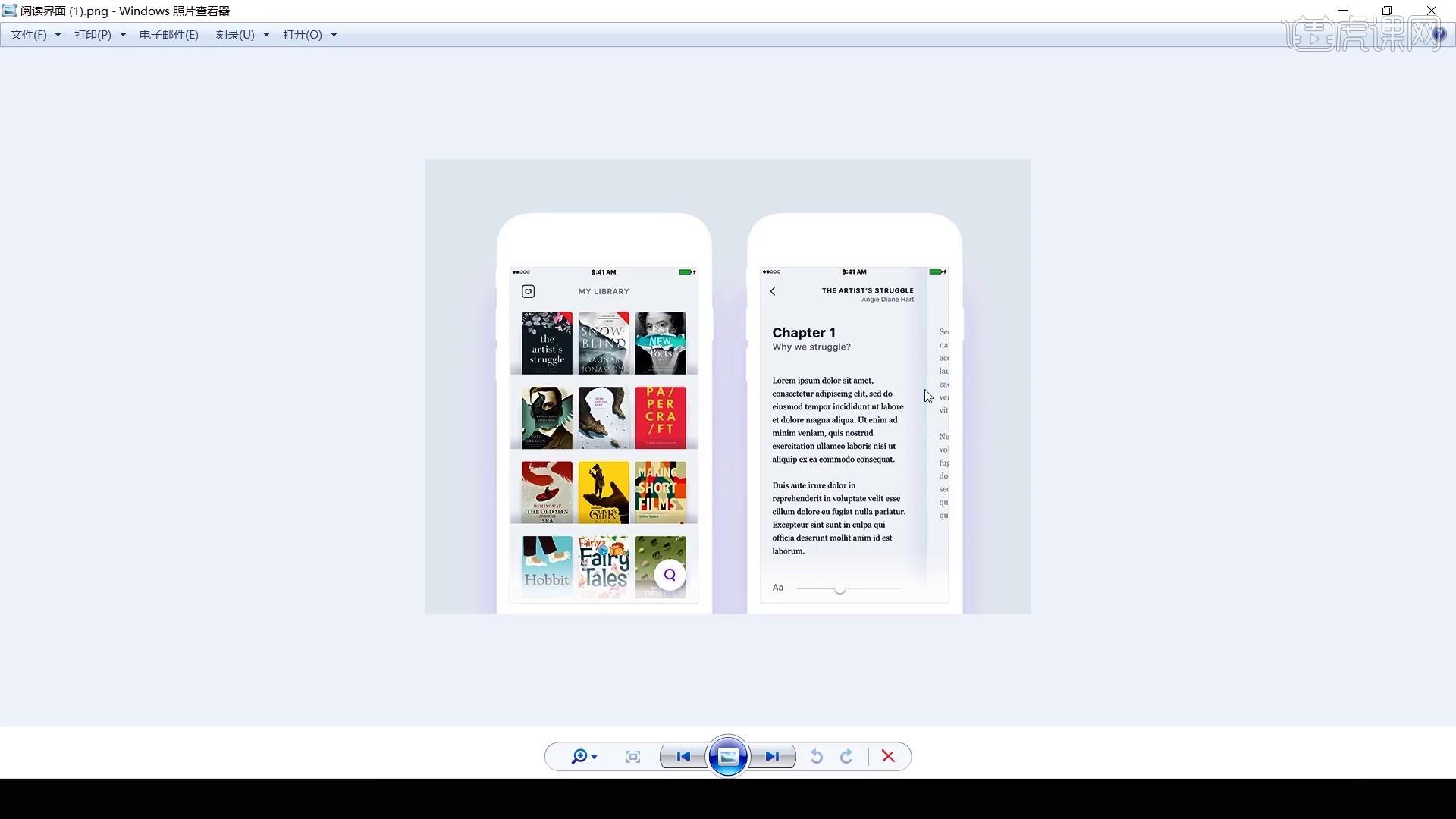Click the Hobbit book cover thumbnail

(547, 566)
